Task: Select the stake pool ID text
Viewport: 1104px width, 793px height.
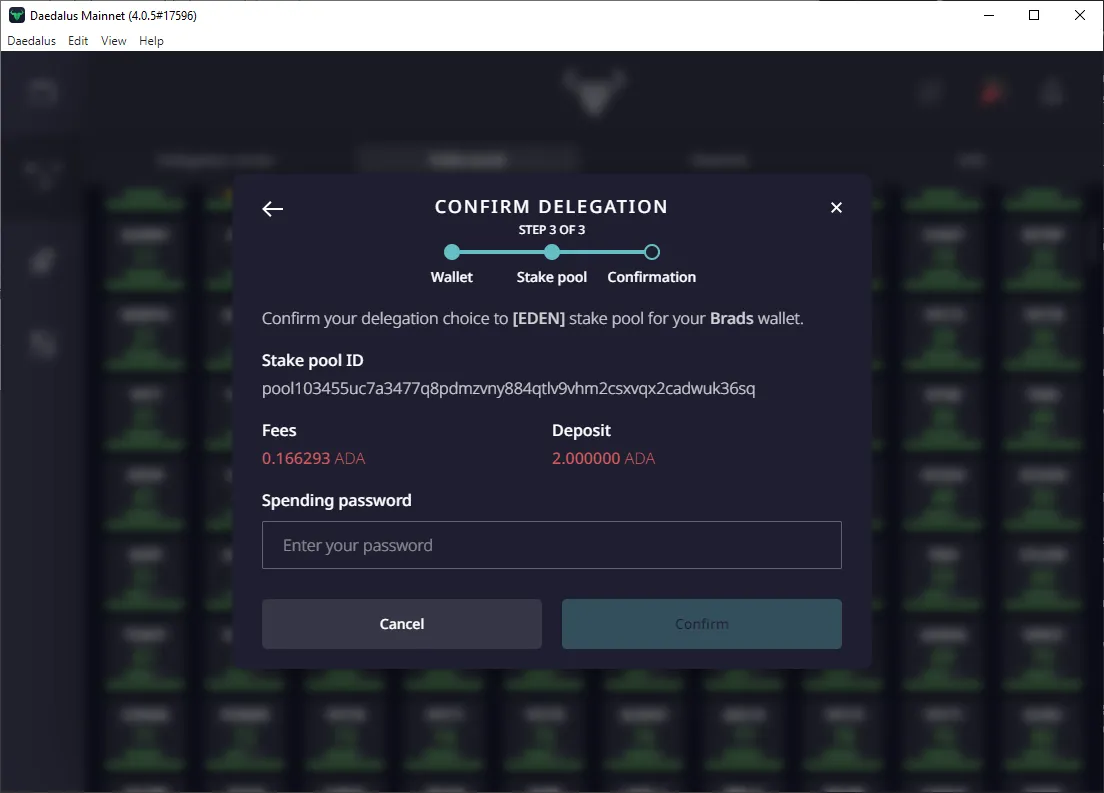Action: coord(508,389)
